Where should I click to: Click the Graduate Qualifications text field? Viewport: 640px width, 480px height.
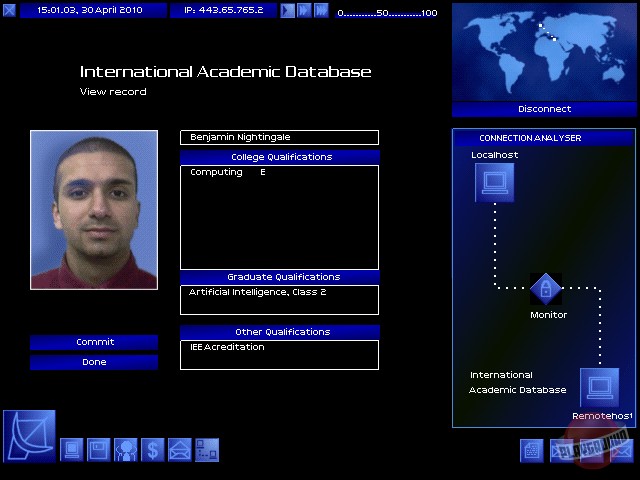tap(279, 299)
